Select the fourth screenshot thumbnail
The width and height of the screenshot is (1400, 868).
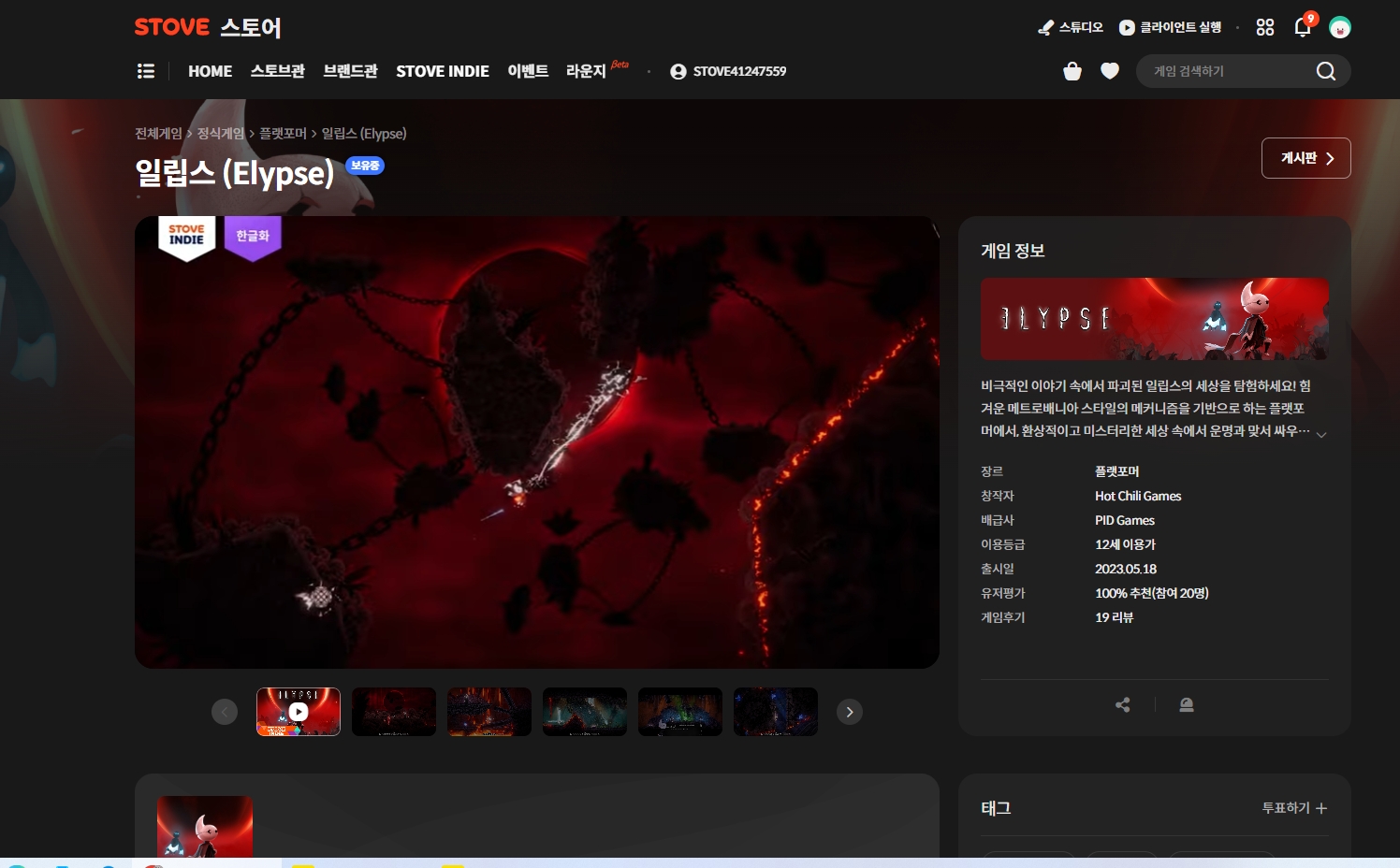[585, 712]
